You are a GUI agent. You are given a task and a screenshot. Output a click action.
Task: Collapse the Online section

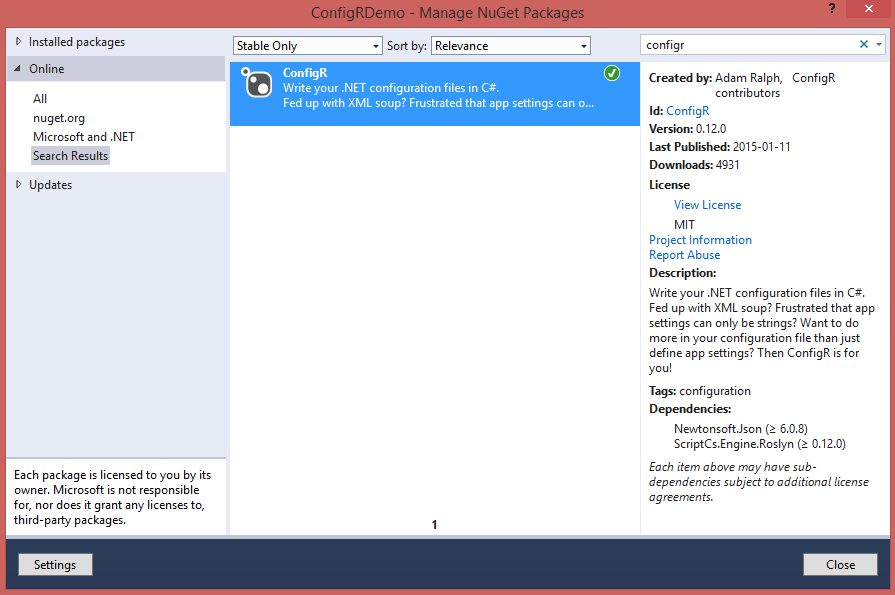point(18,69)
